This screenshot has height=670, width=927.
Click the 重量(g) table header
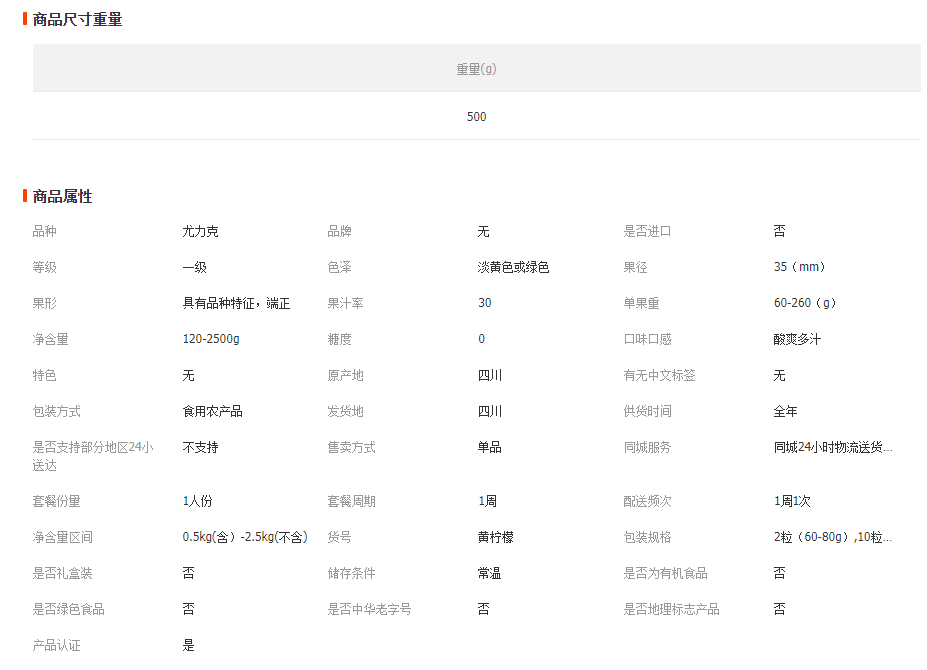click(x=476, y=69)
